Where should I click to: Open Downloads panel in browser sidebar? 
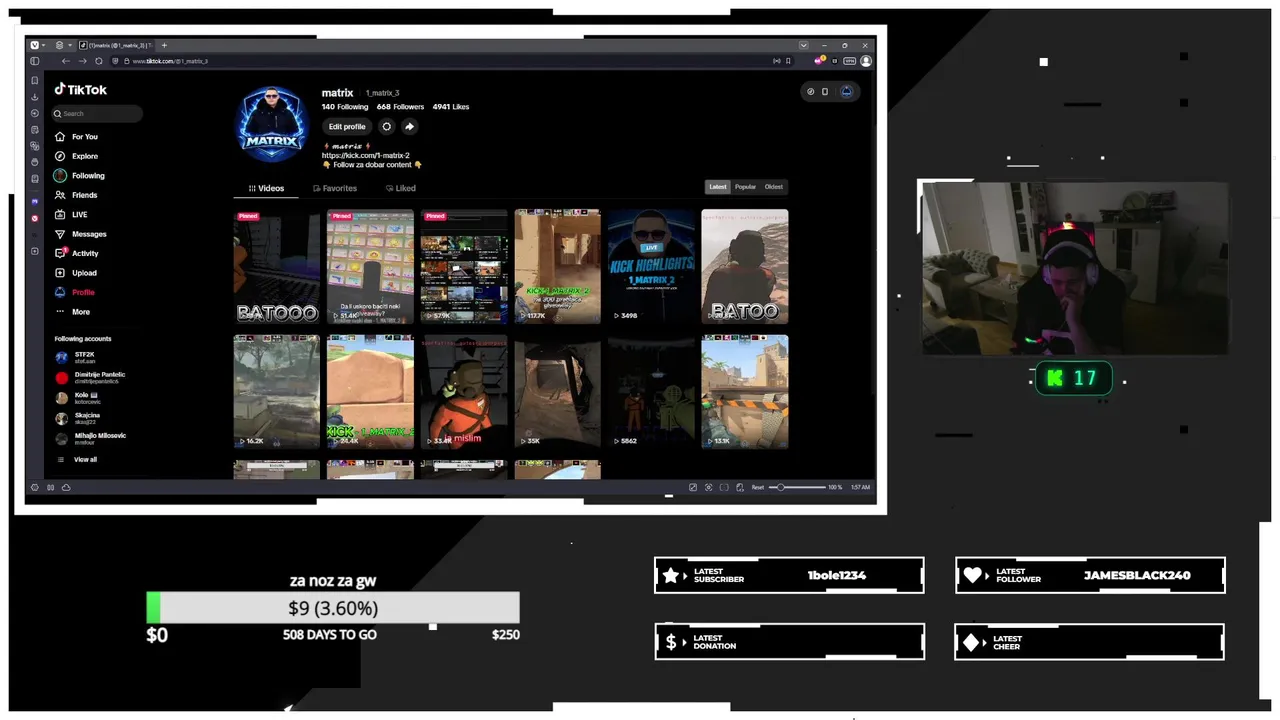click(35, 97)
